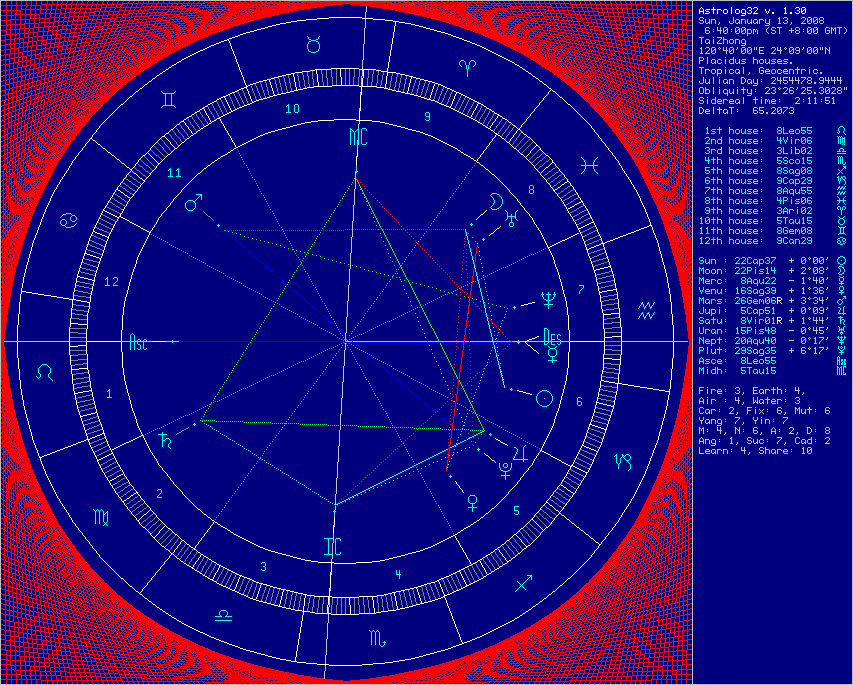Click the IC label at chart bottom
This screenshot has width=853, height=685.
coord(332,546)
